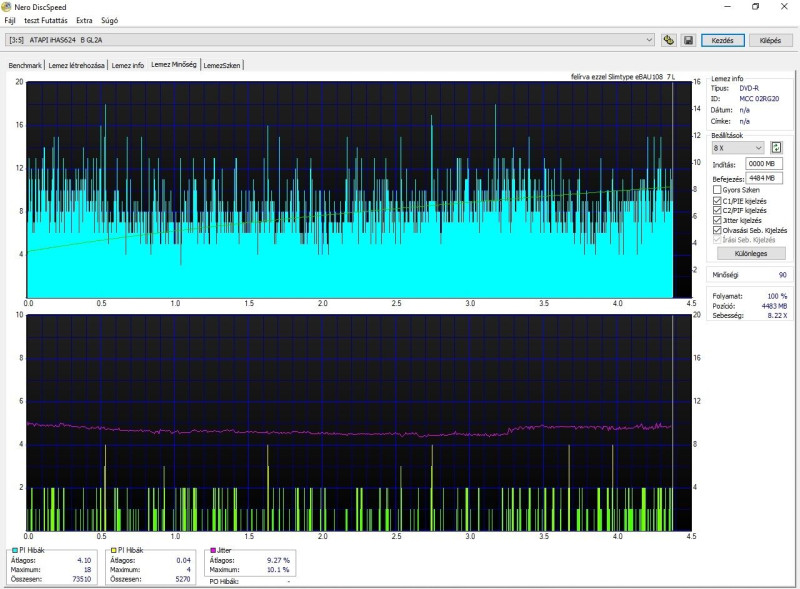The width and height of the screenshot is (800, 589).
Task: Click the Jitter maximum 10.1 %
Action: (278, 570)
